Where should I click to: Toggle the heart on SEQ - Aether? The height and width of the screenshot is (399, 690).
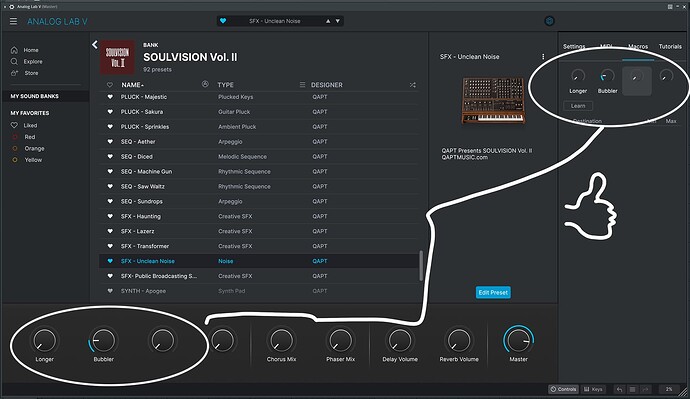pyautogui.click(x=110, y=142)
